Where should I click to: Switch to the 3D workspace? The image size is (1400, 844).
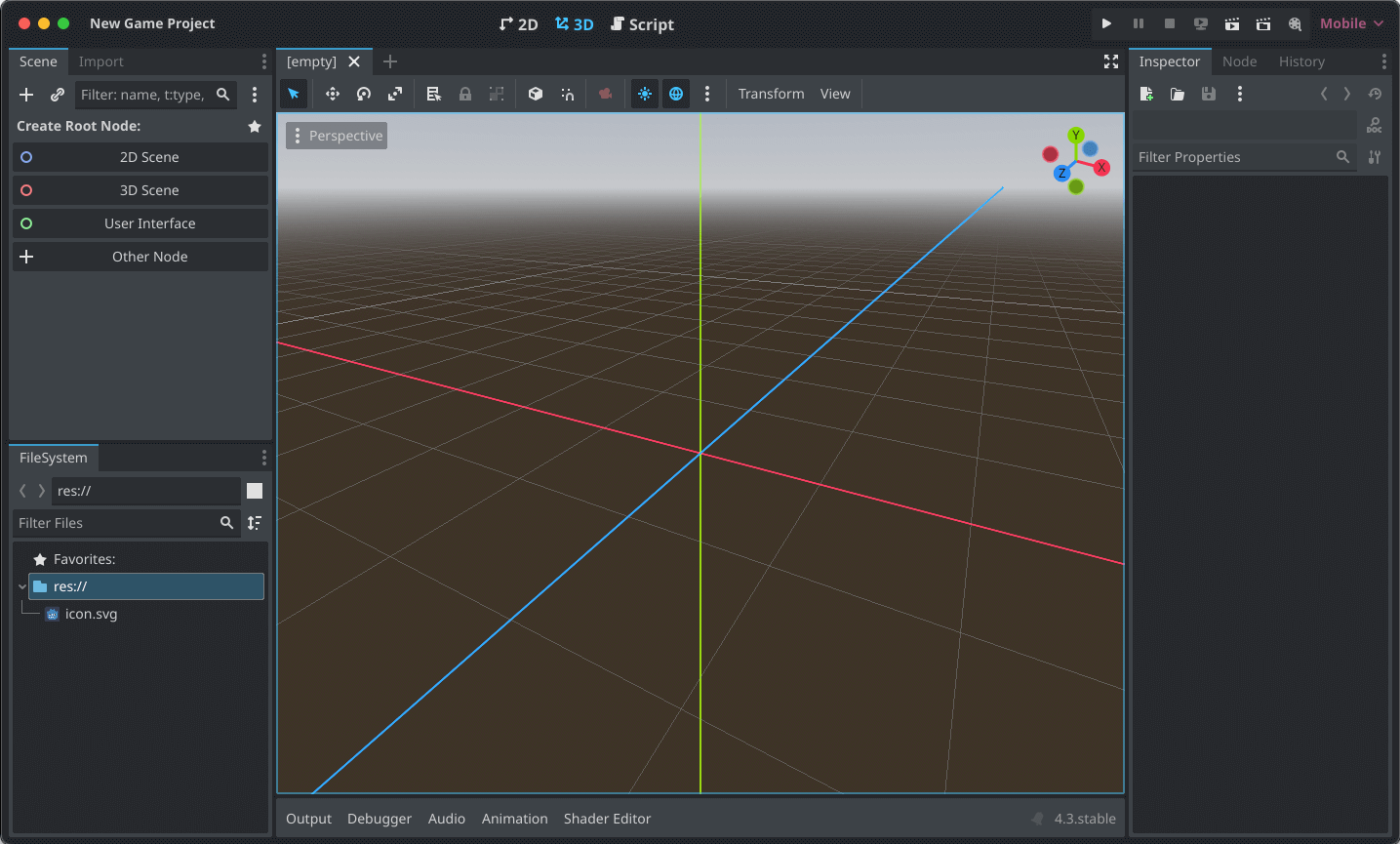coord(574,24)
